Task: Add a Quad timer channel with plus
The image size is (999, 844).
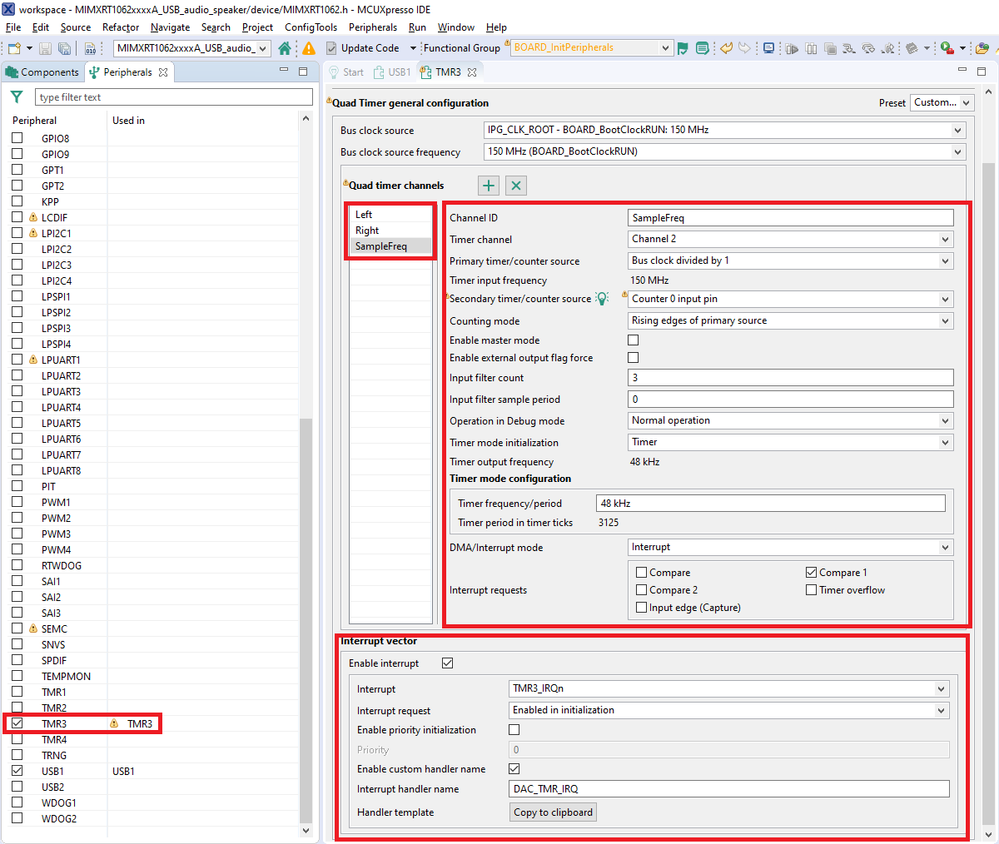Action: click(489, 185)
